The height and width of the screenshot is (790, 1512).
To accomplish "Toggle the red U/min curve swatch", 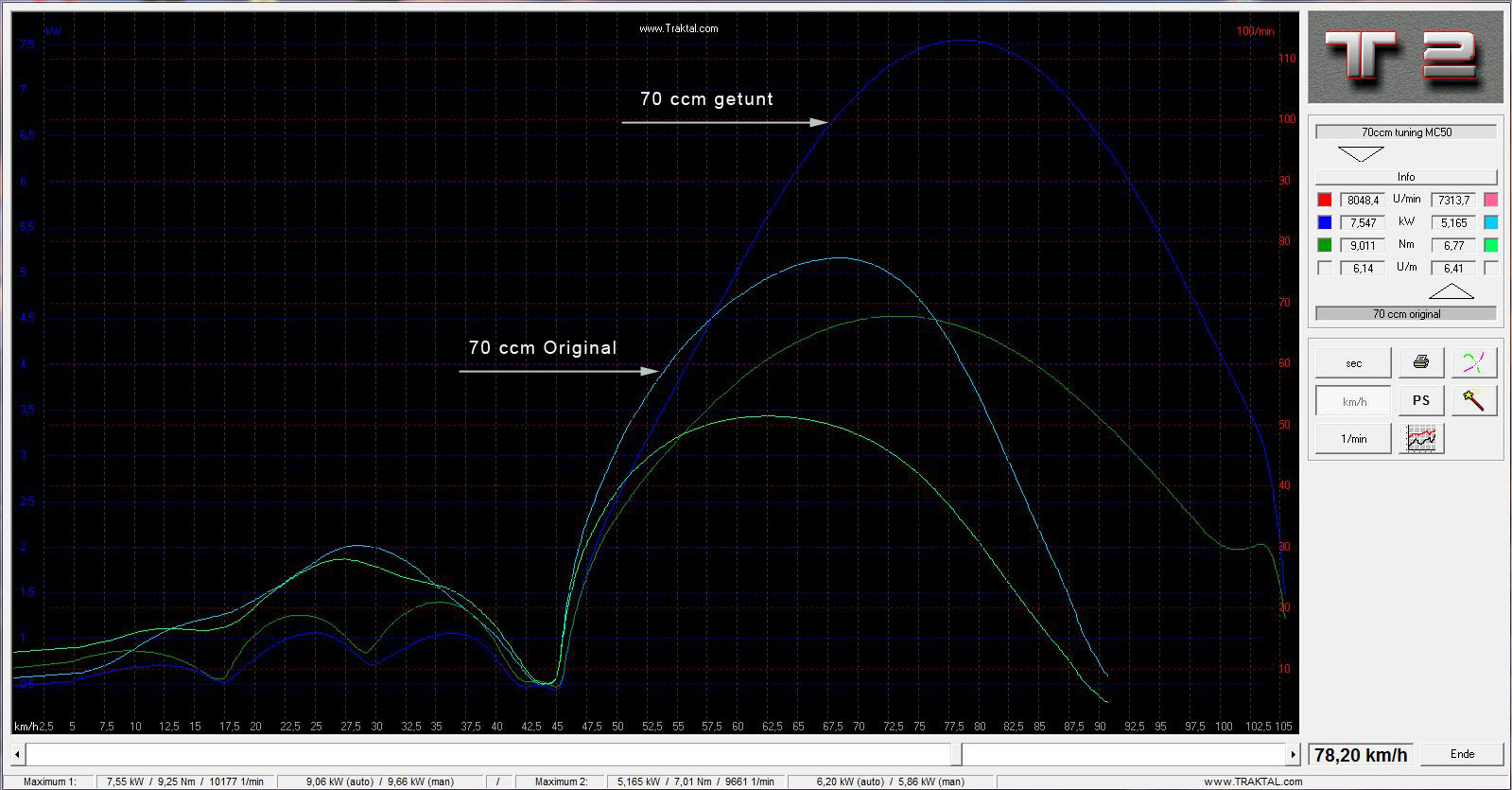I will (x=1325, y=200).
